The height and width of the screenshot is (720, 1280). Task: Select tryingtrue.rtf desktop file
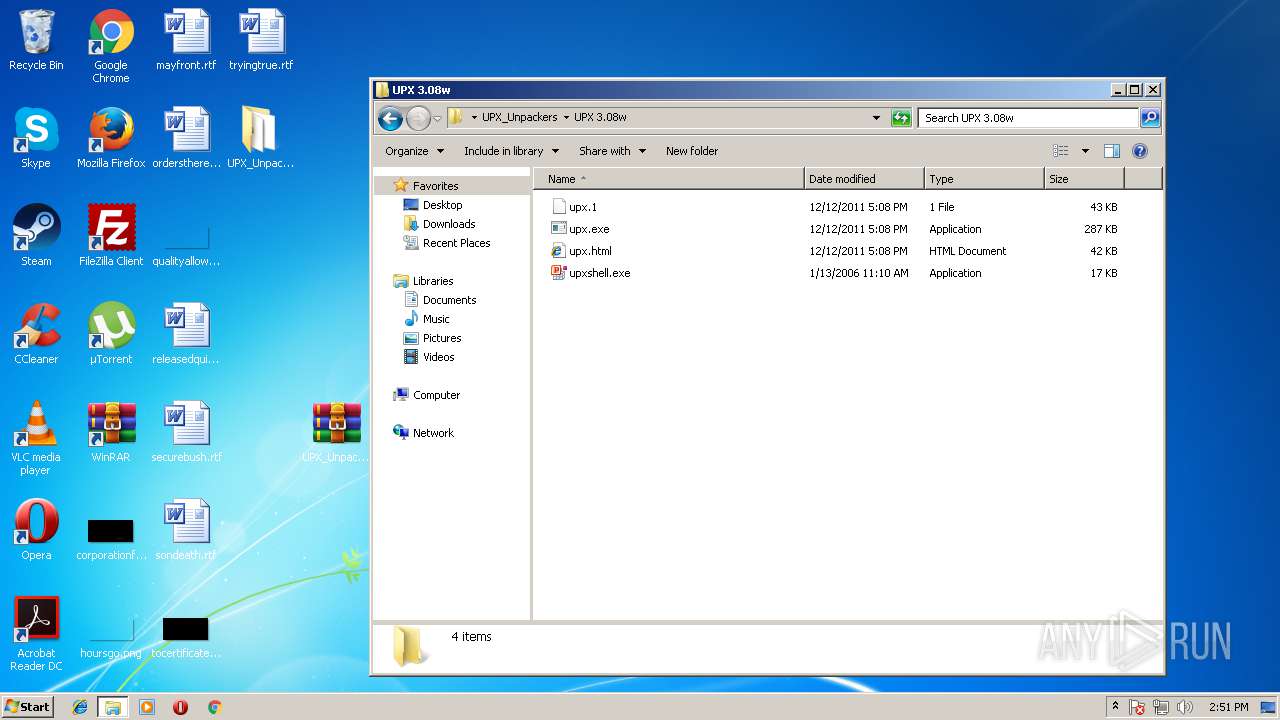pyautogui.click(x=261, y=40)
